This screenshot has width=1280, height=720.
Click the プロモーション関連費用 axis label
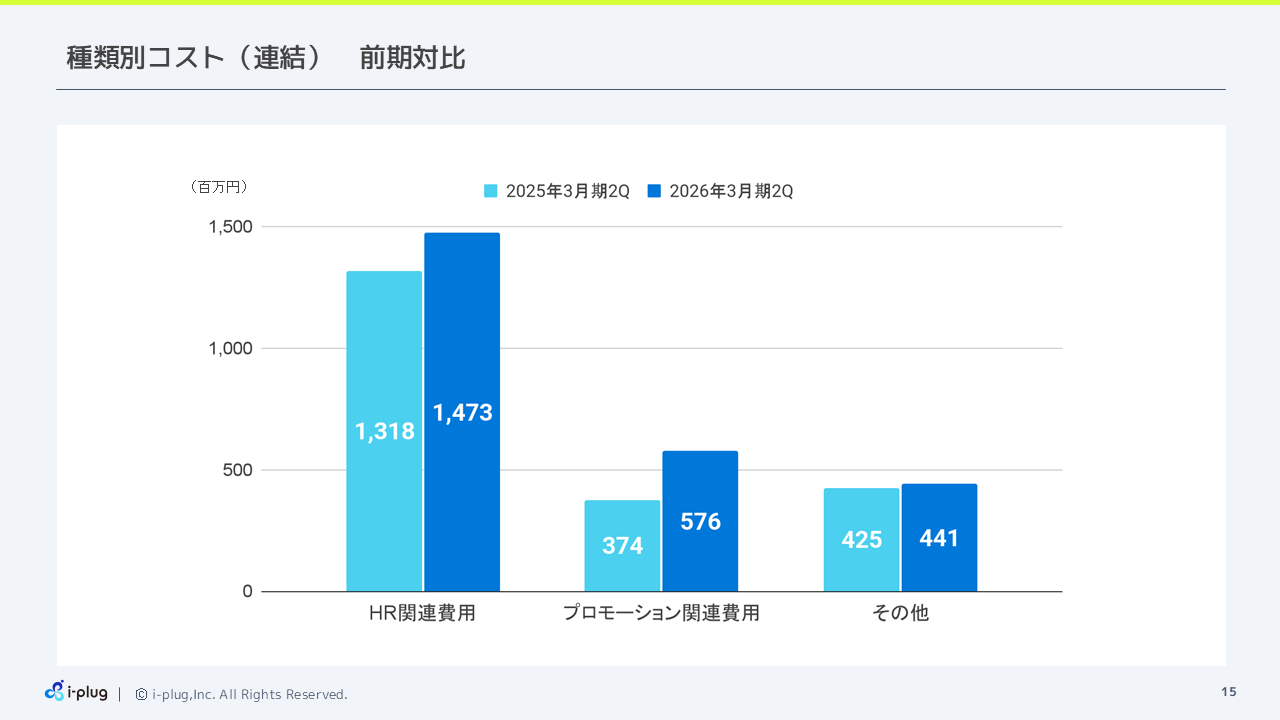(x=661, y=613)
